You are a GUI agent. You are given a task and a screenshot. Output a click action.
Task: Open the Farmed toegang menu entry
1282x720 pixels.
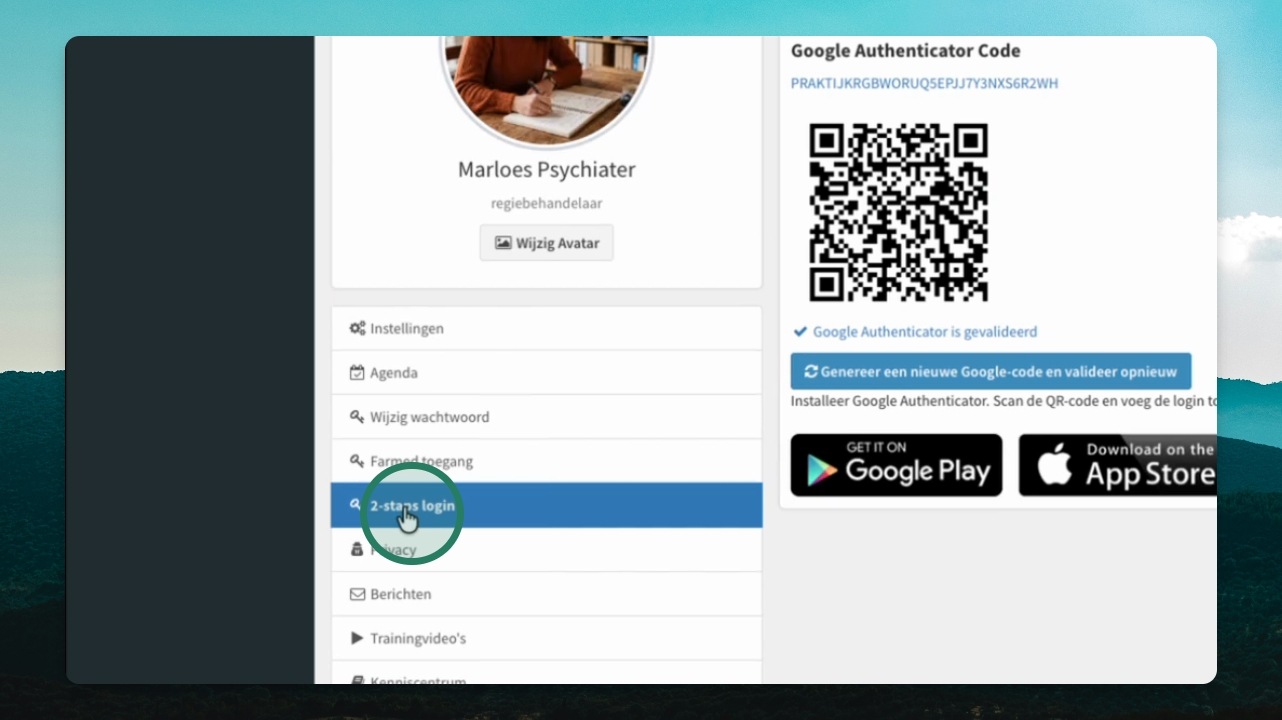coord(547,461)
